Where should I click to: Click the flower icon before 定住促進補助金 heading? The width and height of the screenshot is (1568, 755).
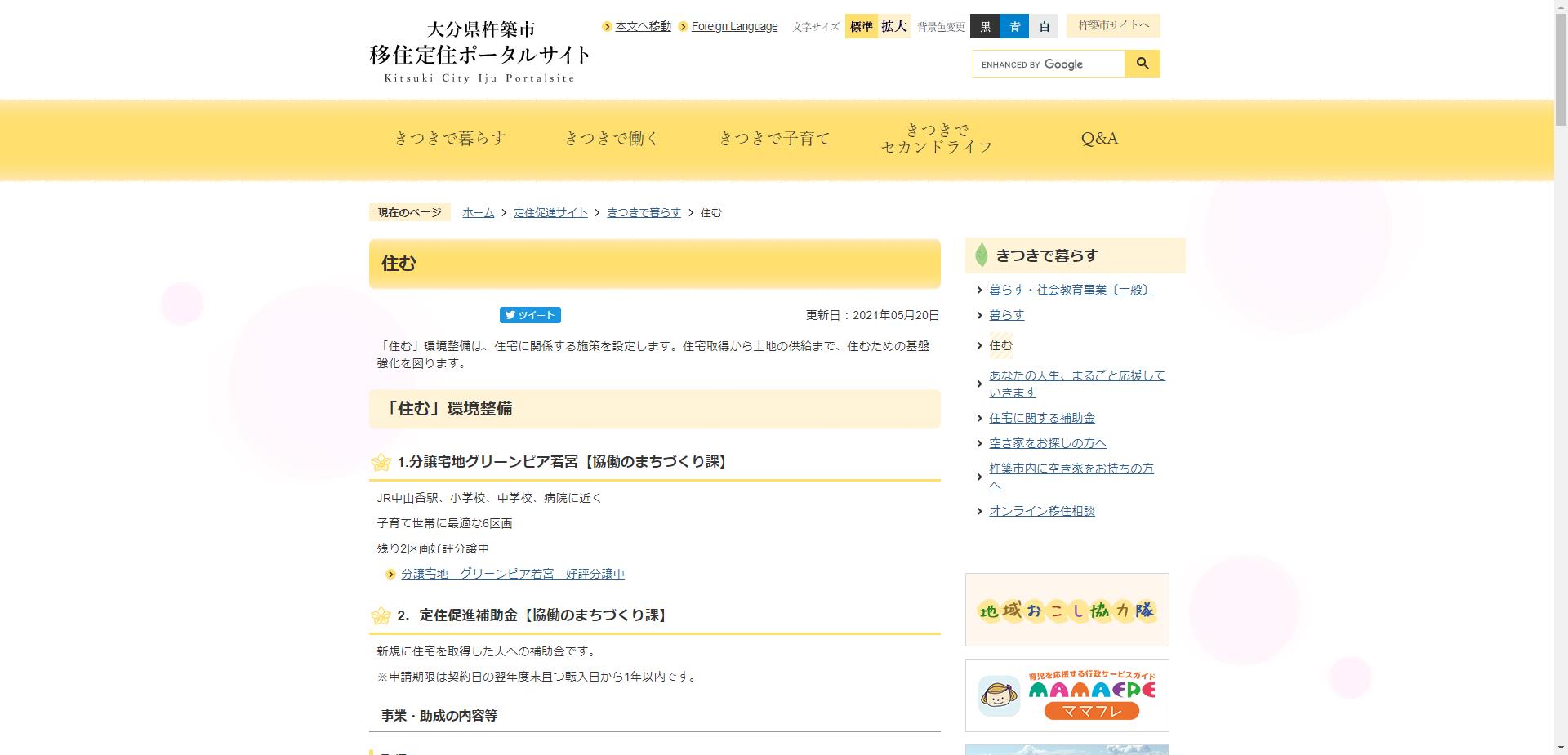381,616
